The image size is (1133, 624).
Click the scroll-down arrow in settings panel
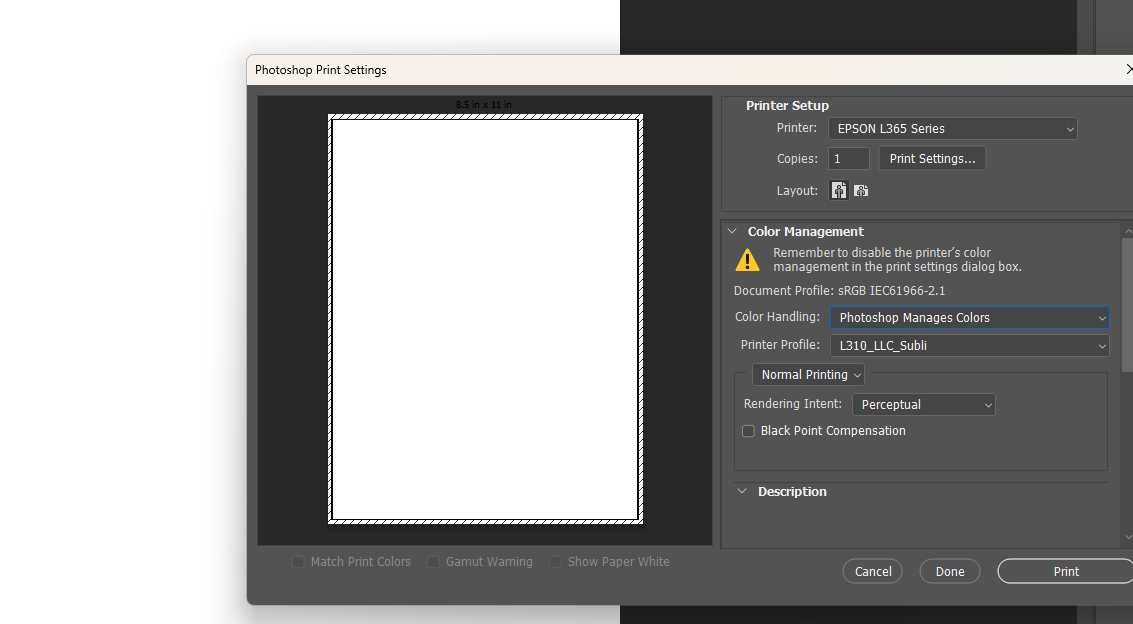[1128, 537]
